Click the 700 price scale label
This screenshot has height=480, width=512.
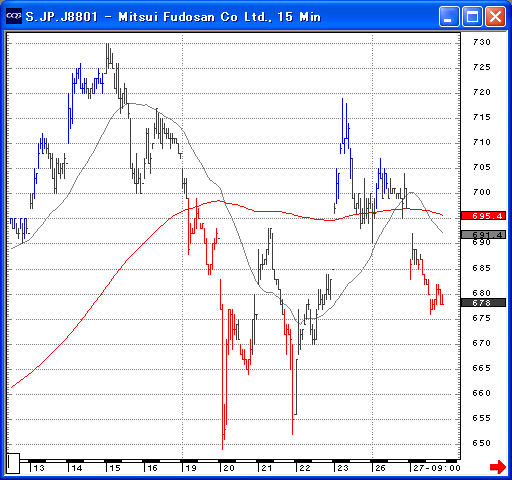[482, 192]
